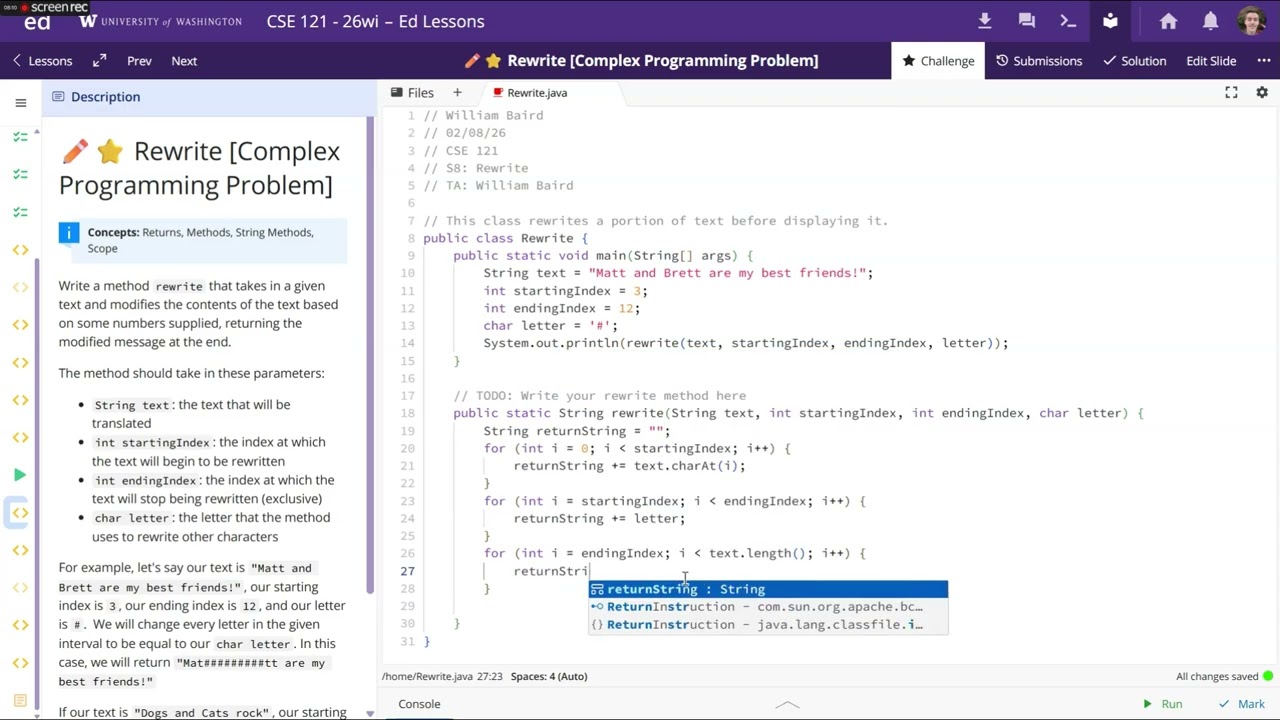Click the blue info icon beside Concepts
This screenshot has width=1280, height=720.
tap(69, 233)
